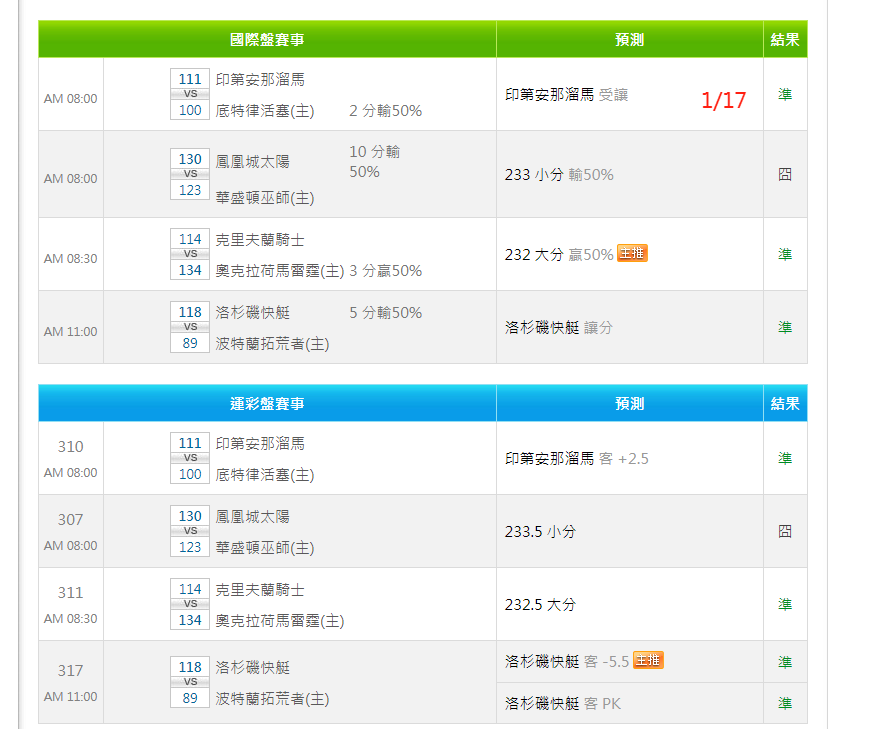Click score 123 in the 運彩盤 table
This screenshot has width=891, height=729.
[190, 547]
